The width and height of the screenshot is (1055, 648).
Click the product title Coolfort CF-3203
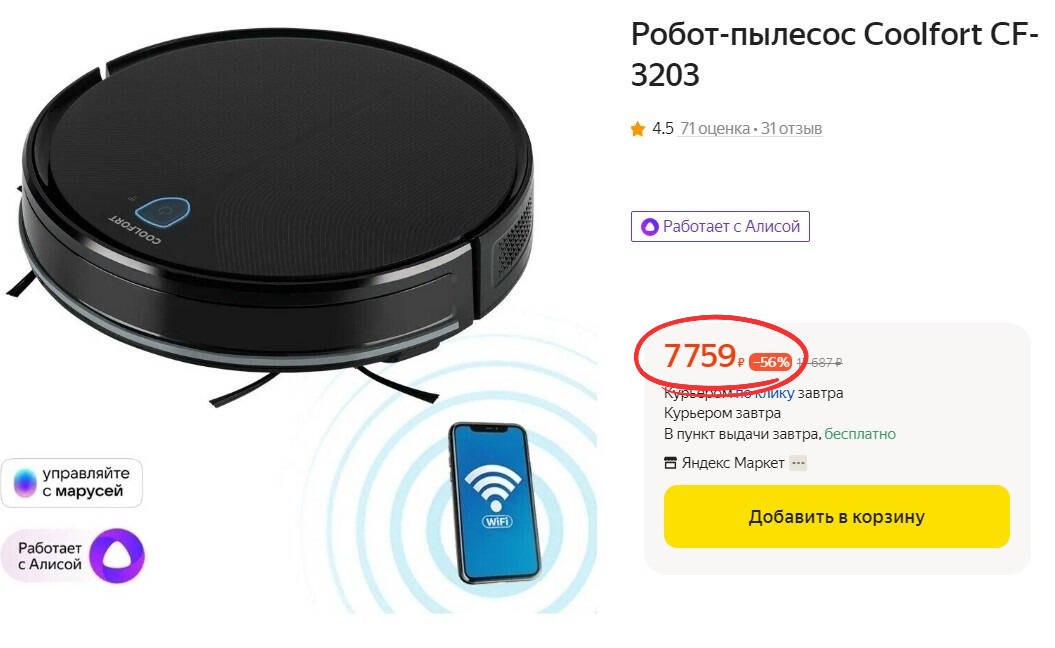[834, 54]
